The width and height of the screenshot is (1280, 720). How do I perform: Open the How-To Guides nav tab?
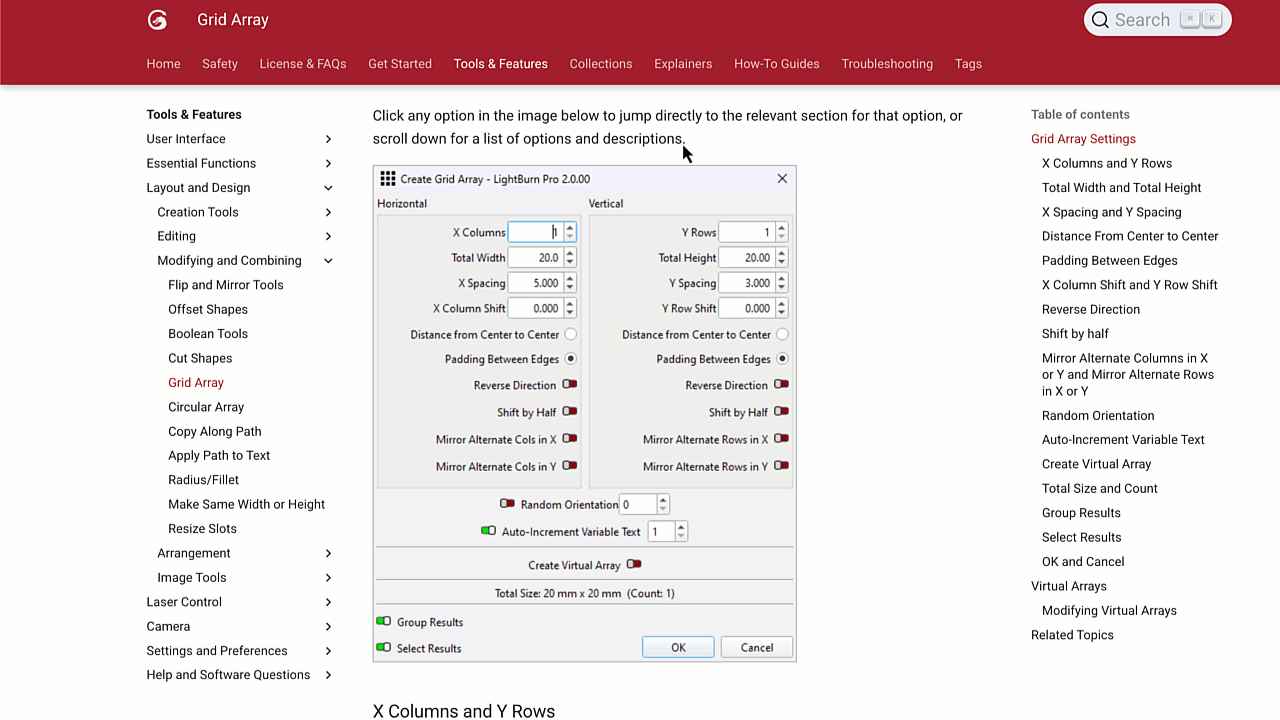click(x=776, y=64)
